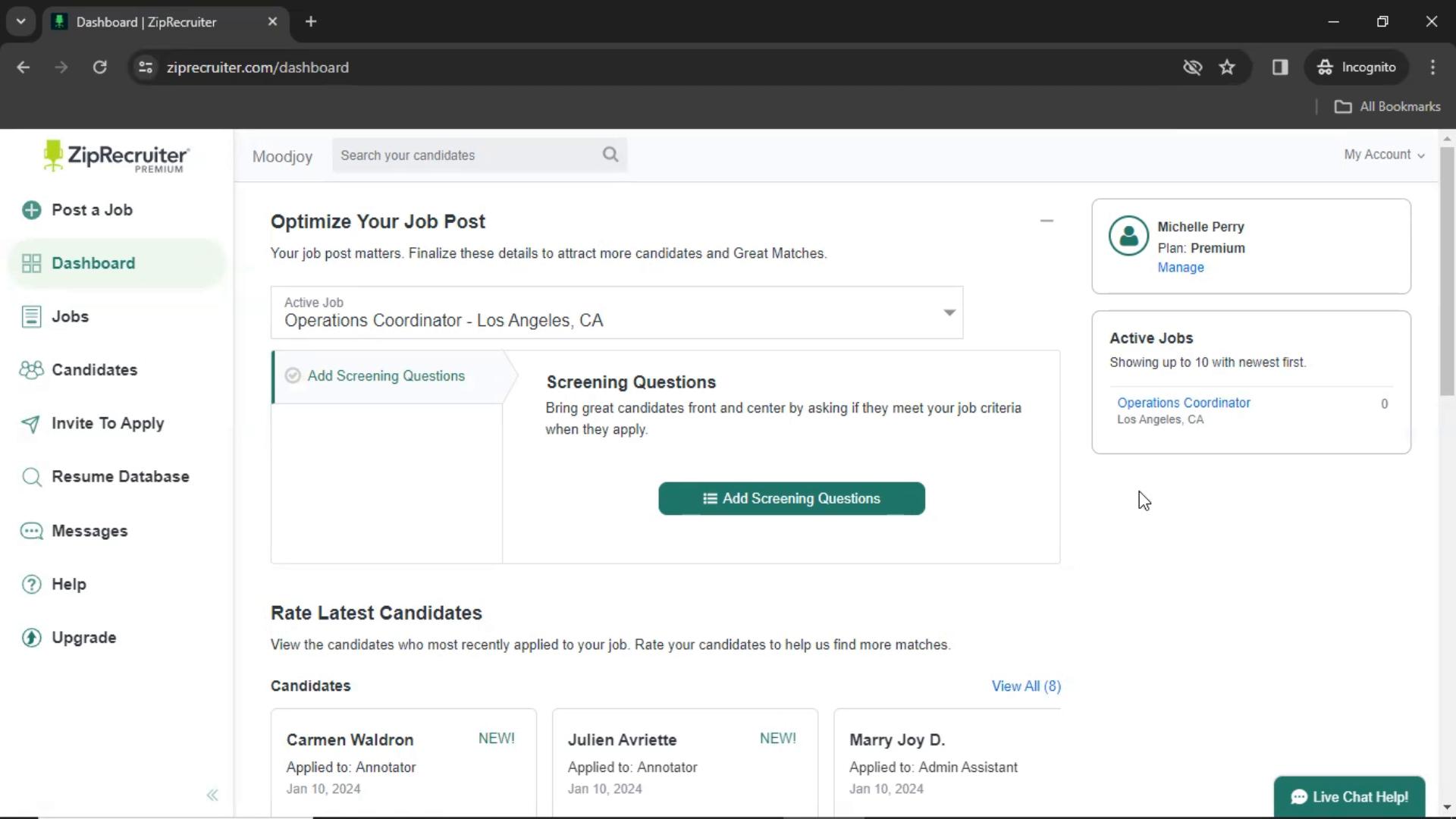Click the View All 8 candidates link

(x=1026, y=686)
